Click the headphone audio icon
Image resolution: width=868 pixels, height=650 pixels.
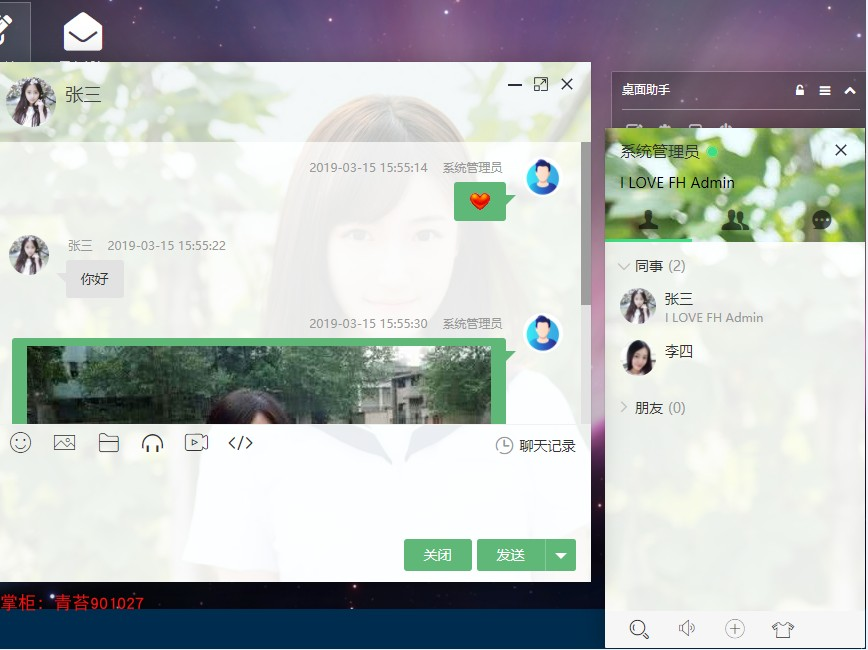coord(152,443)
